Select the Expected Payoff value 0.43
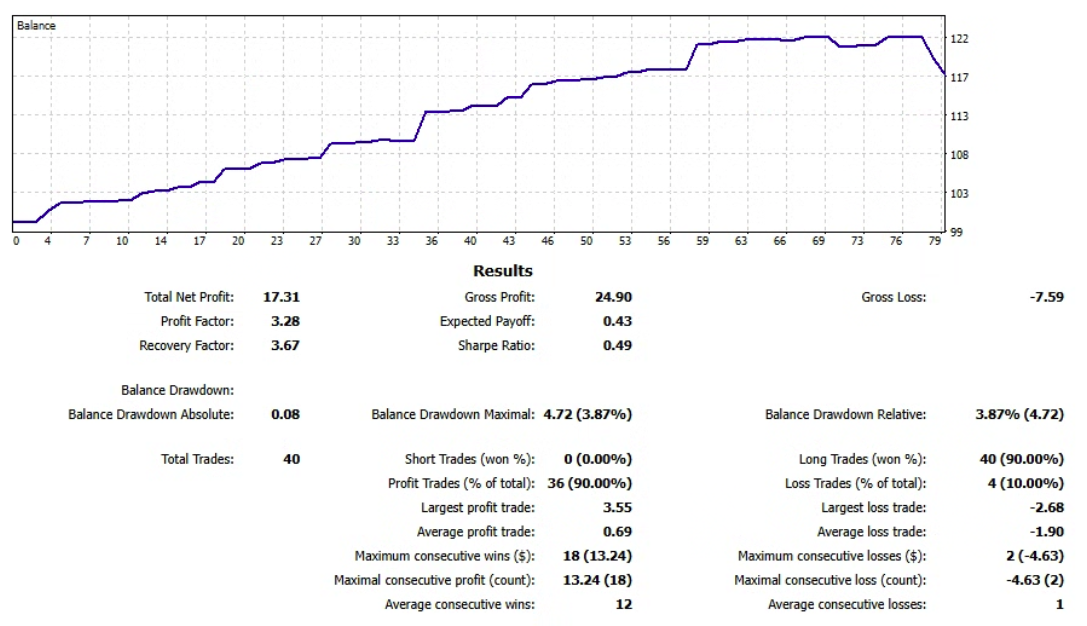1087x626 pixels. [x=616, y=322]
